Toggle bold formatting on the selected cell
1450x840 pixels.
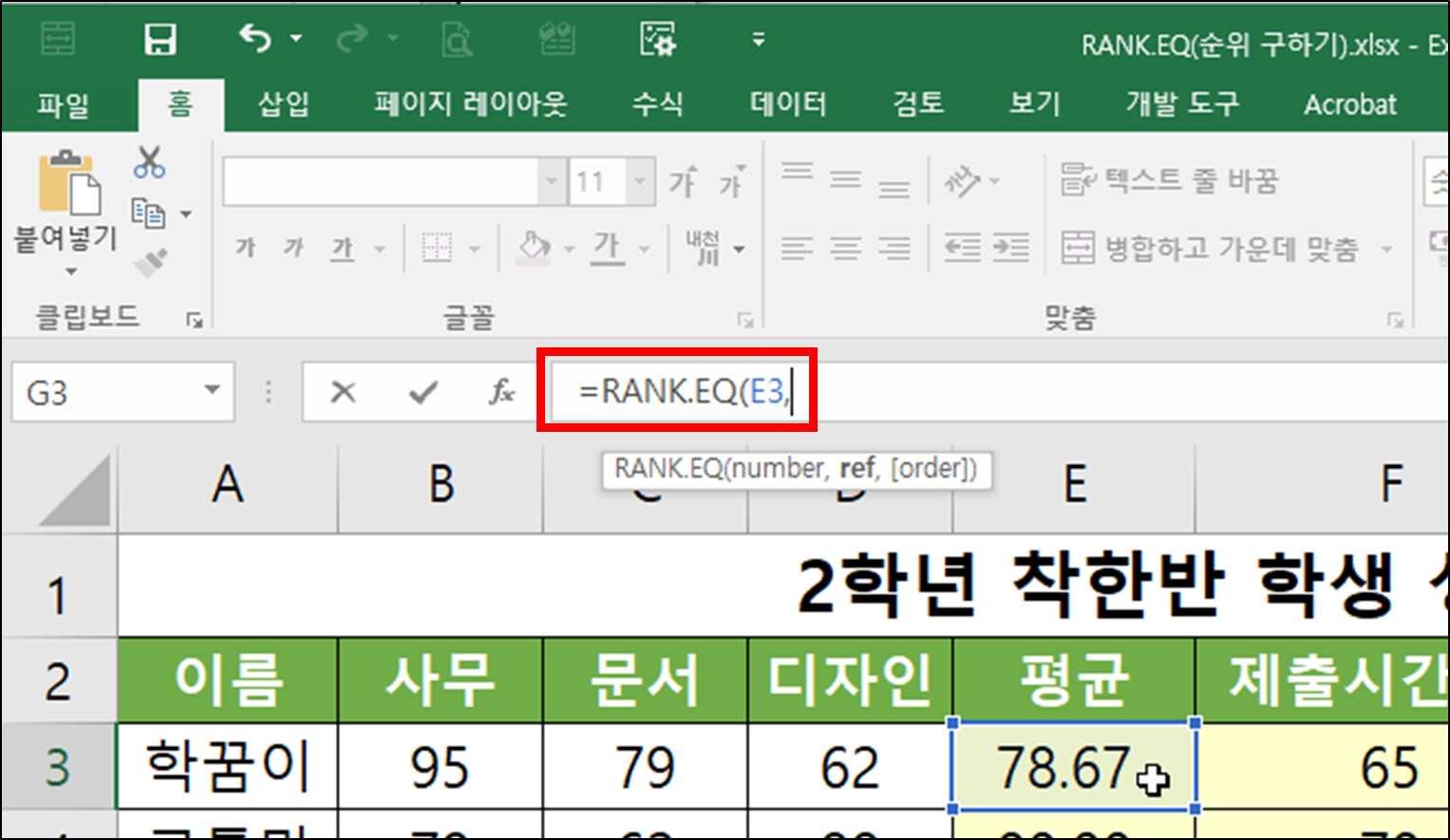point(244,248)
